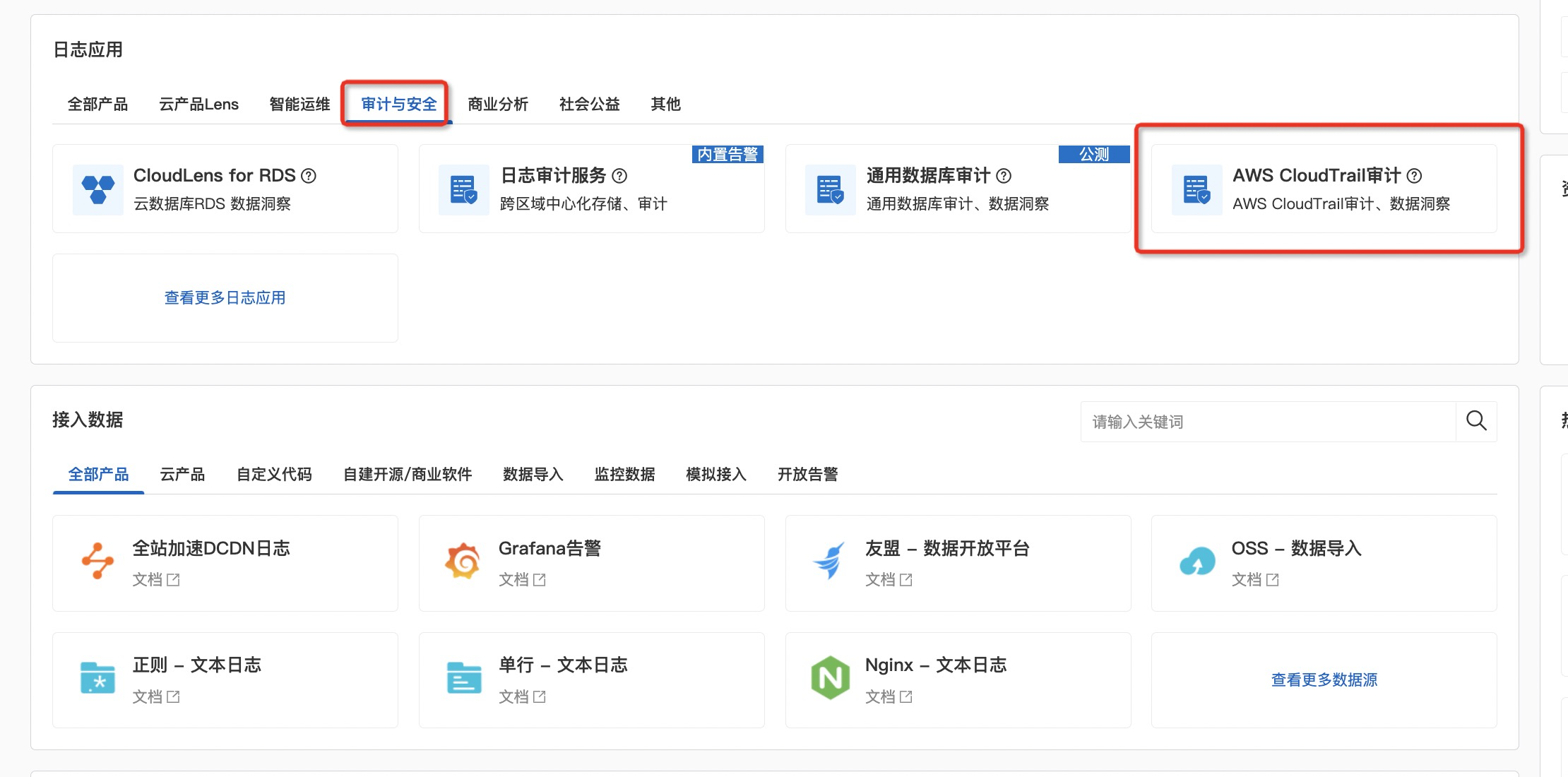This screenshot has width=1568, height=777.
Task: Switch to the 数据导入 tab
Action: click(533, 474)
